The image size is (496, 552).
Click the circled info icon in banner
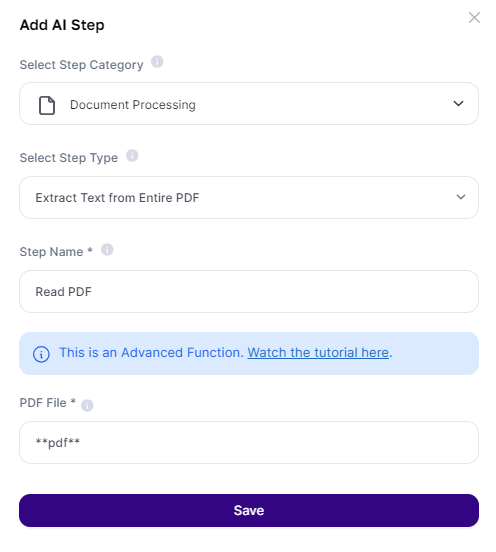tap(41, 354)
